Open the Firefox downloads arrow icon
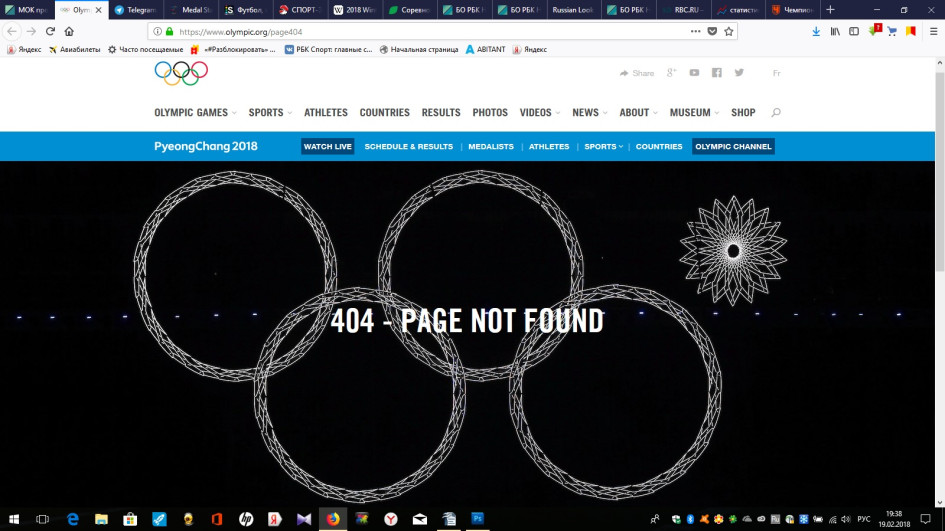The height and width of the screenshot is (531, 945). (x=815, y=31)
